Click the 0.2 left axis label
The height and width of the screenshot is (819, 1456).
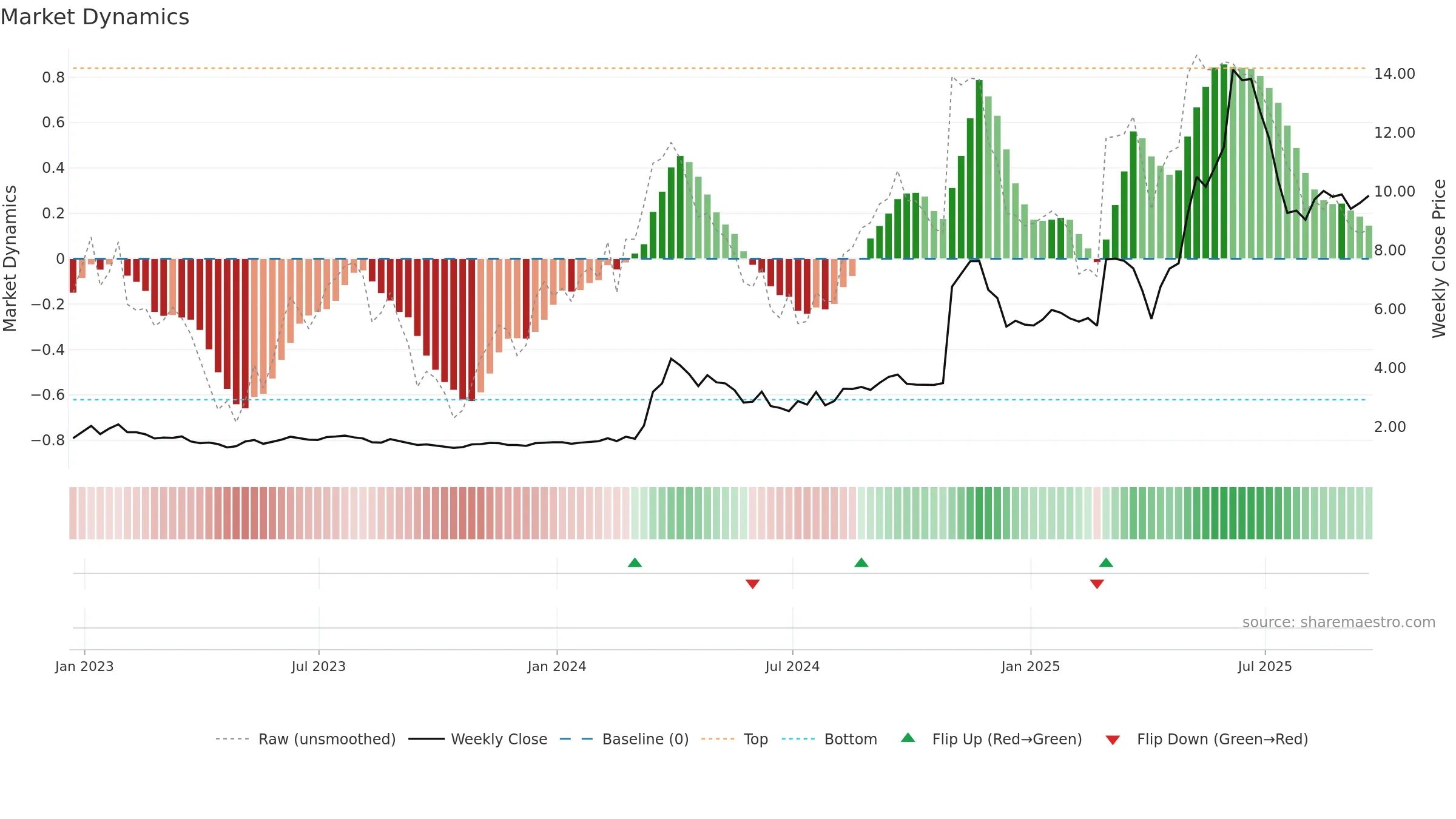tap(53, 214)
